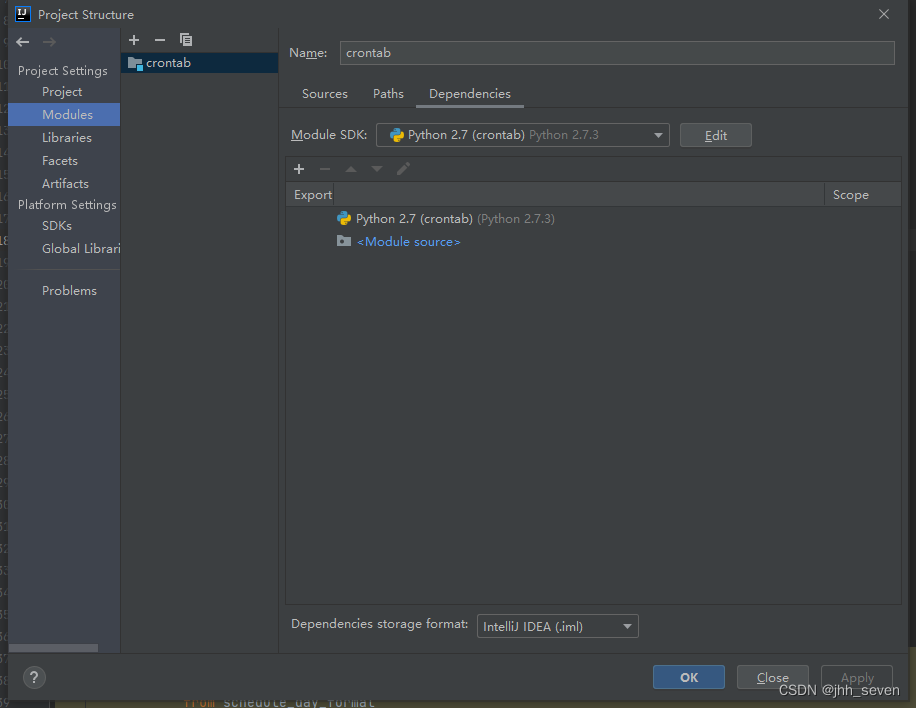This screenshot has width=916, height=708.
Task: Confirm settings with the OK button
Action: point(688,677)
